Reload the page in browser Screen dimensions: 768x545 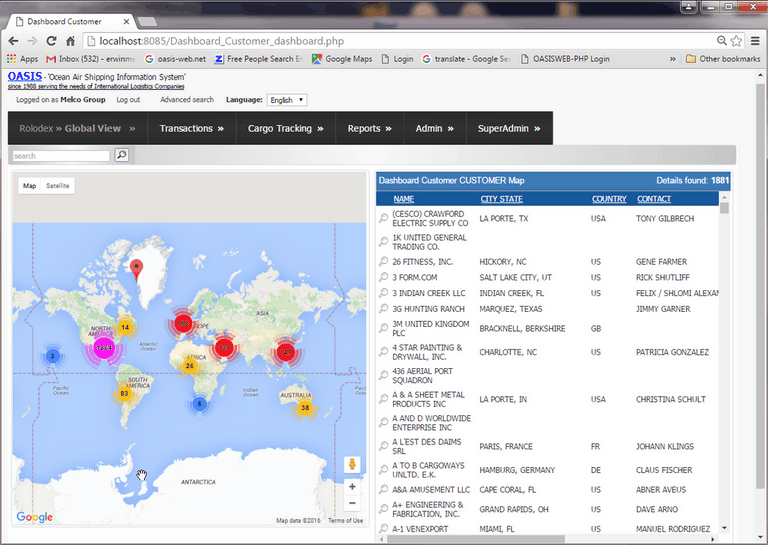click(x=51, y=41)
